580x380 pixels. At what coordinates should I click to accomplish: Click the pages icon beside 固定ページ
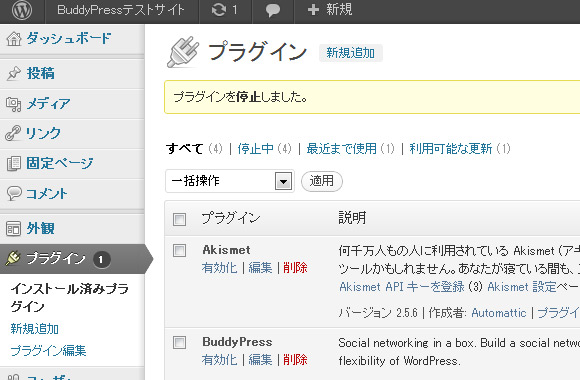click(x=14, y=164)
